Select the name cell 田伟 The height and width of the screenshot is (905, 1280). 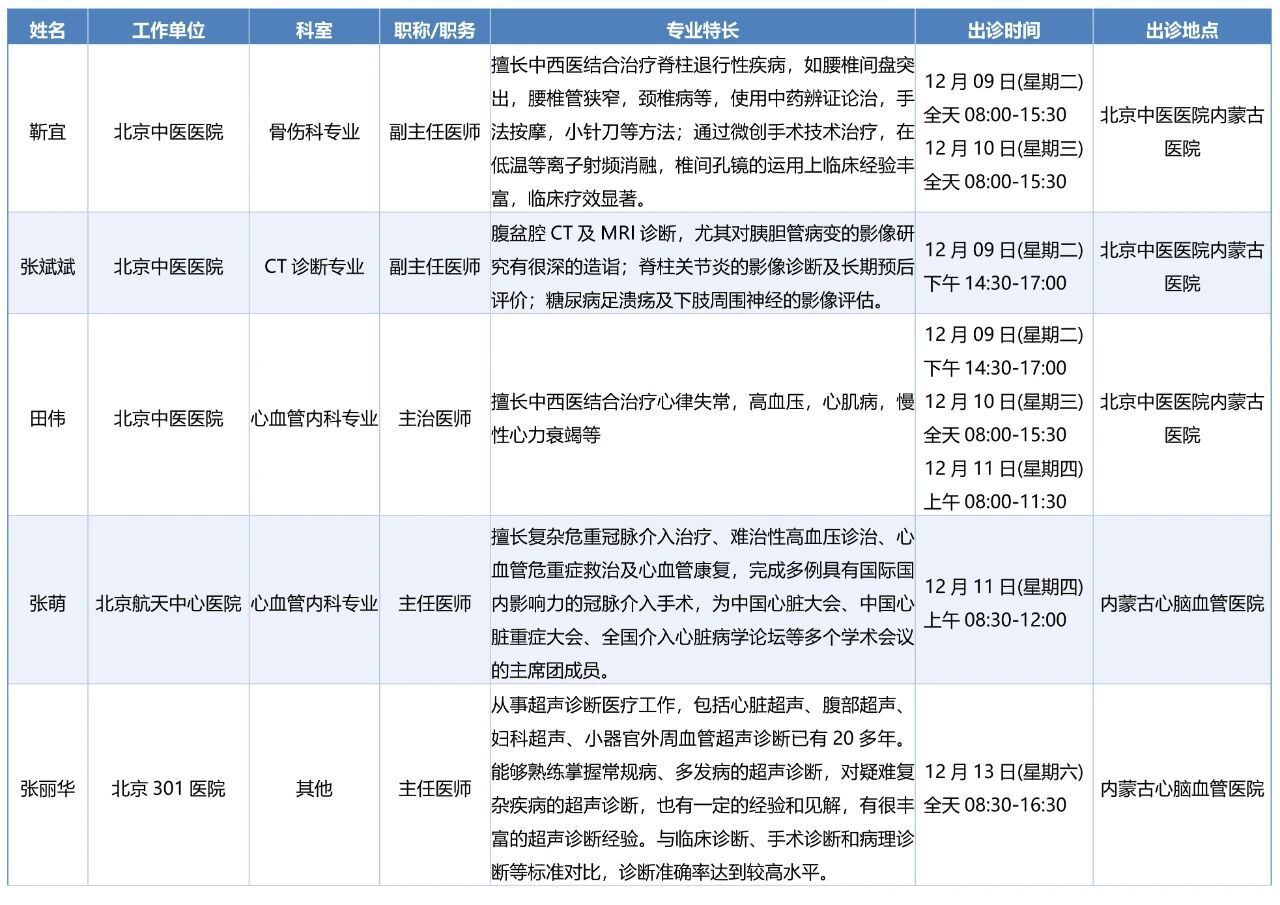[47, 418]
